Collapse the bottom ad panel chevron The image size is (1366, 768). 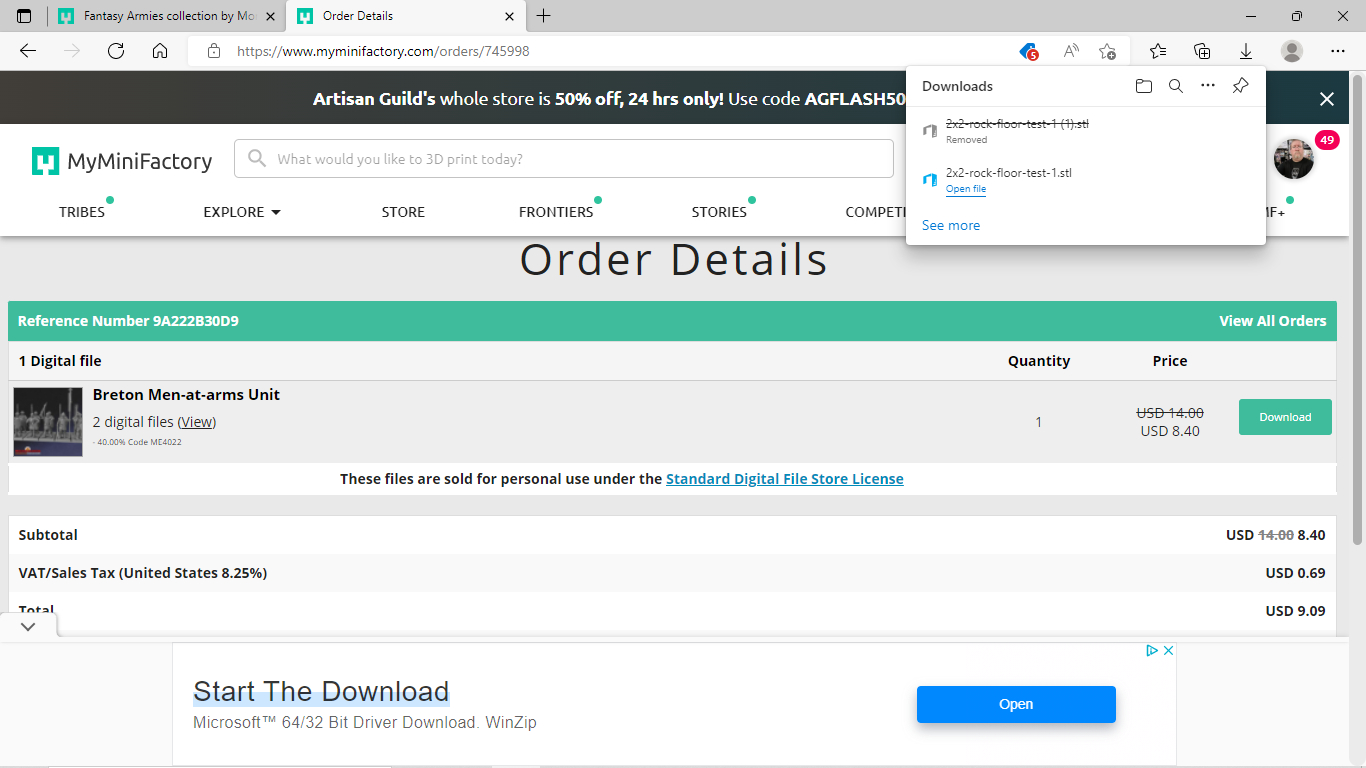28,626
